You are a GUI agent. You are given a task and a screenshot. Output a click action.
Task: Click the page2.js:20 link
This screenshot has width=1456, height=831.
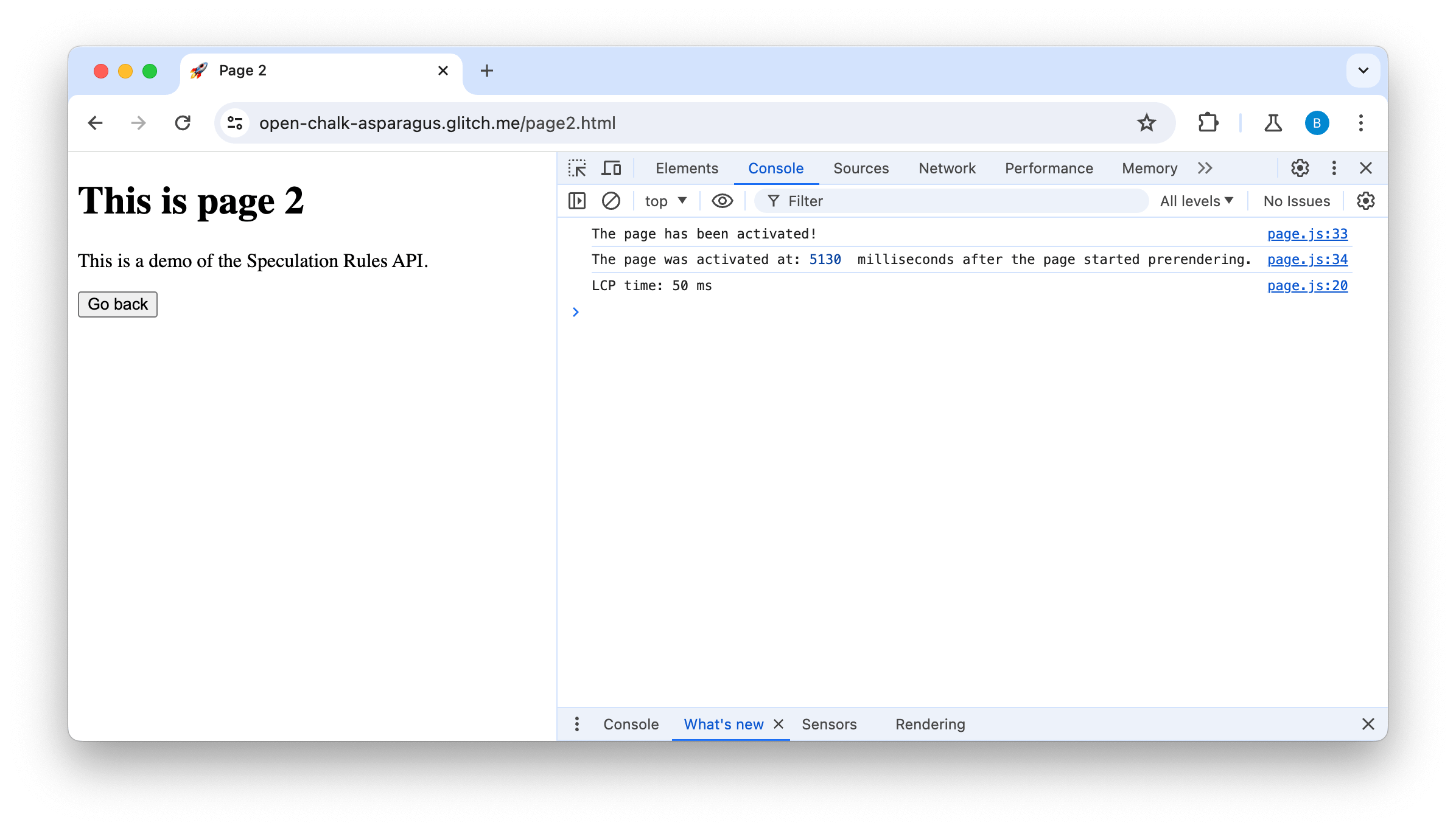pyautogui.click(x=1307, y=285)
